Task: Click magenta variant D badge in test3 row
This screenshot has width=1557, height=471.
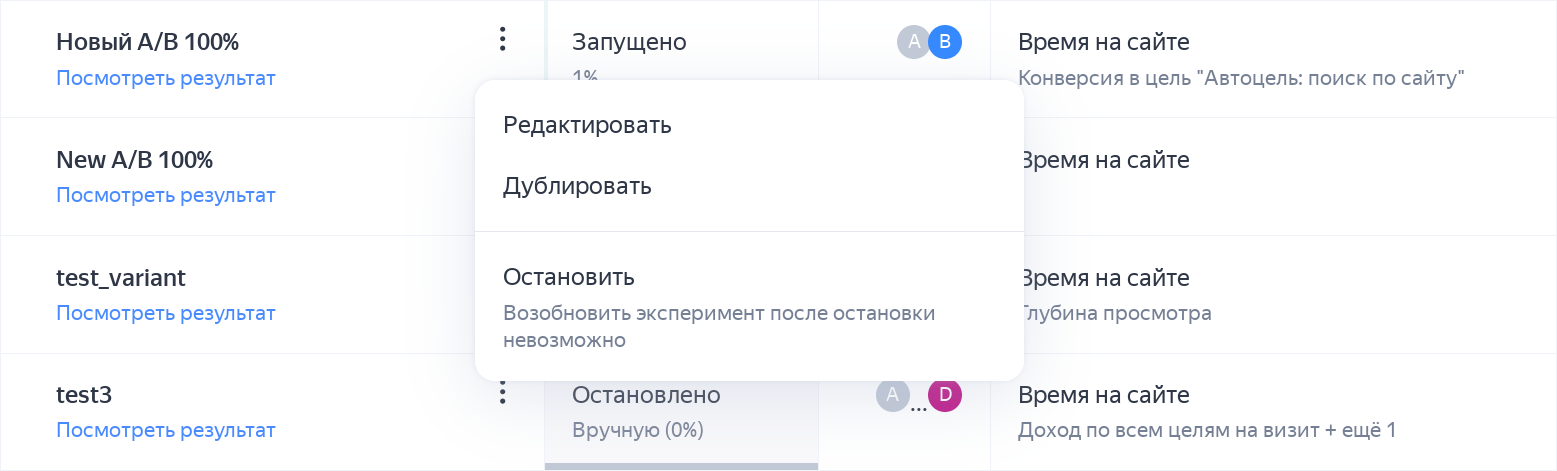Action: (945, 395)
